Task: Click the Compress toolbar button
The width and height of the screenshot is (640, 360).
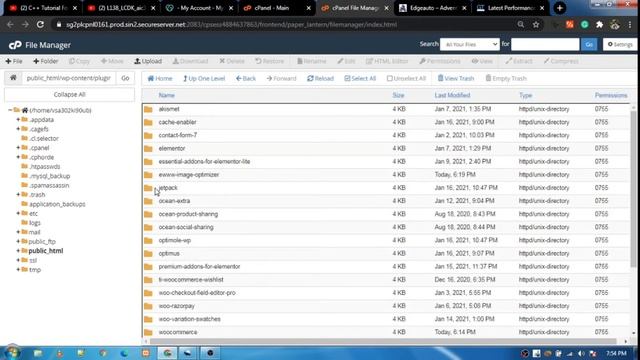Action: (x=561, y=61)
